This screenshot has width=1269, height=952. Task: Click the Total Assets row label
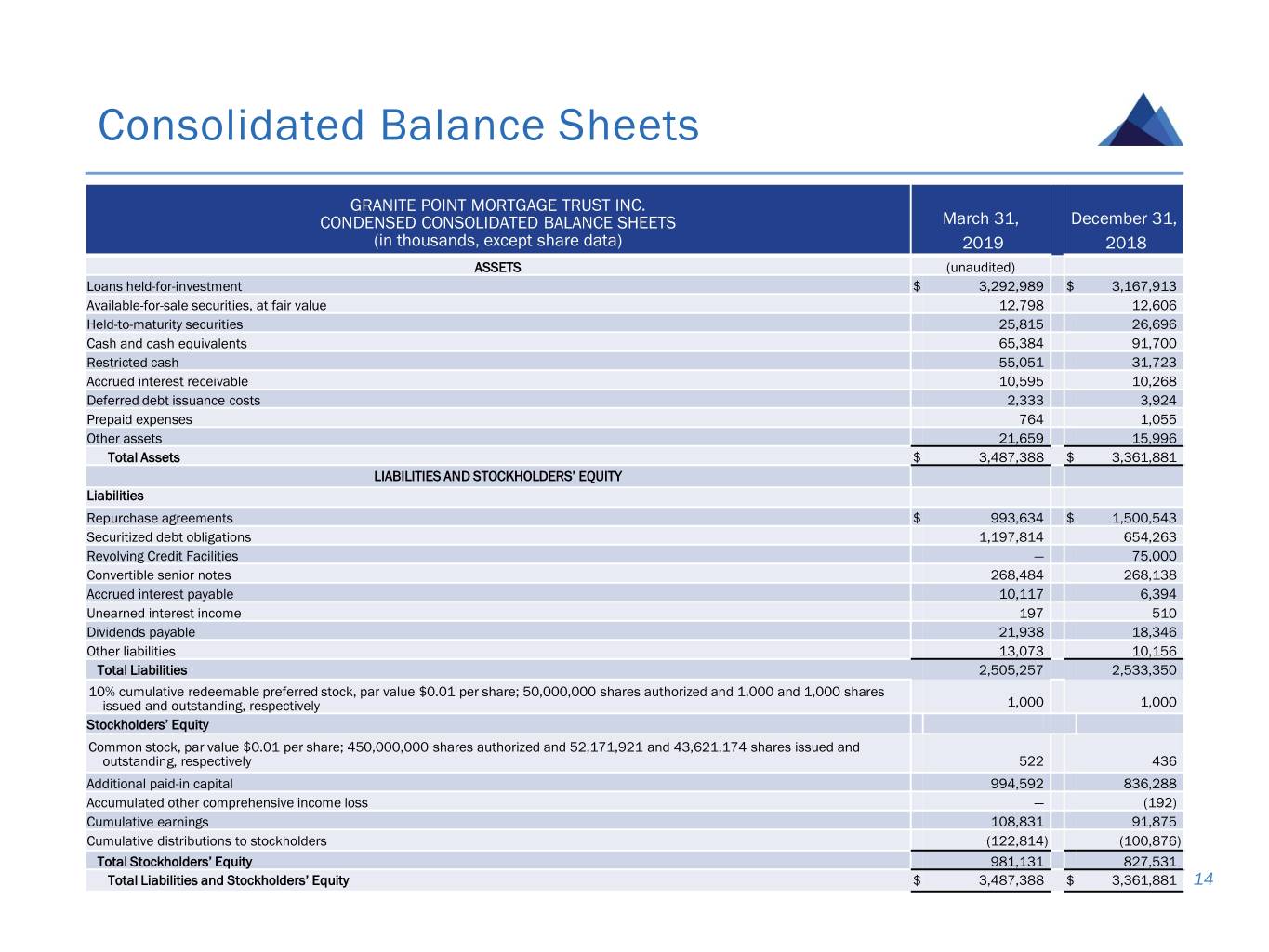click(x=143, y=457)
